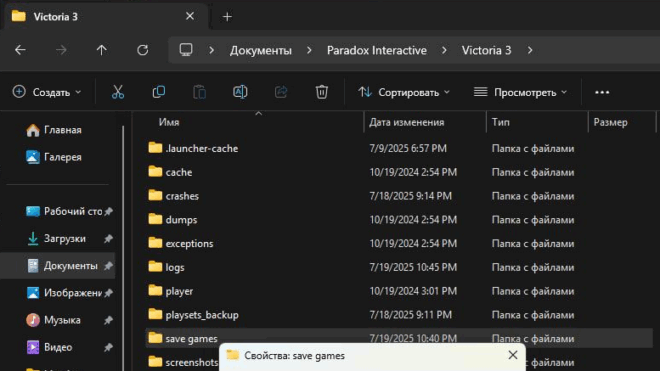The image size is (660, 371).
Task: Open the Создать dropdown menu
Action: coord(47,92)
